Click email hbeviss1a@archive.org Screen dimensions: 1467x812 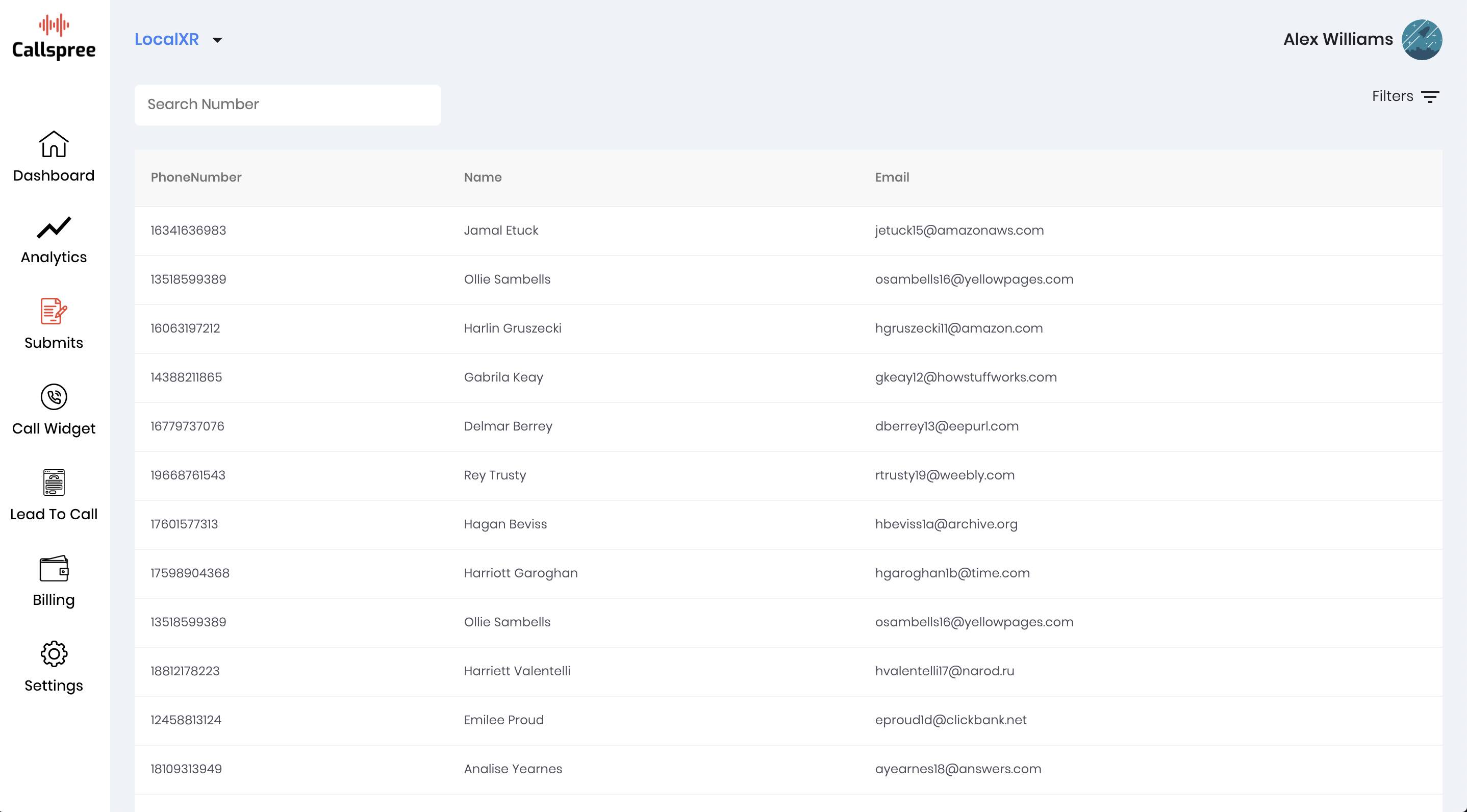946,524
